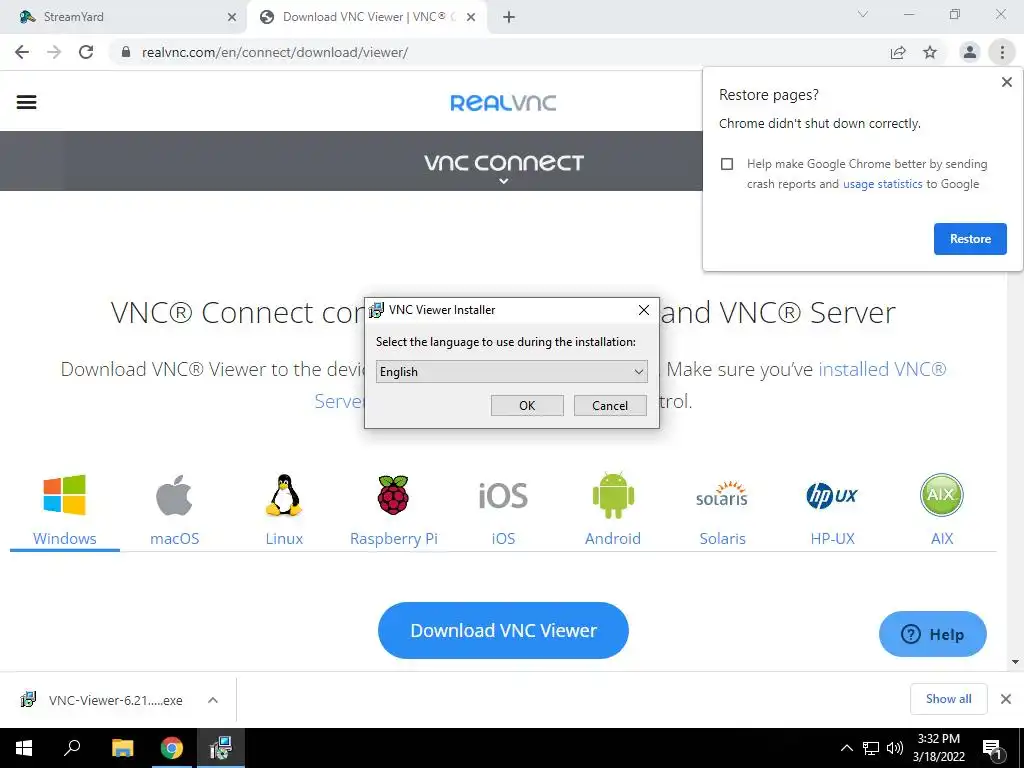The height and width of the screenshot is (768, 1024).
Task: Cancel the VNC Viewer installation dialog
Action: [610, 406]
